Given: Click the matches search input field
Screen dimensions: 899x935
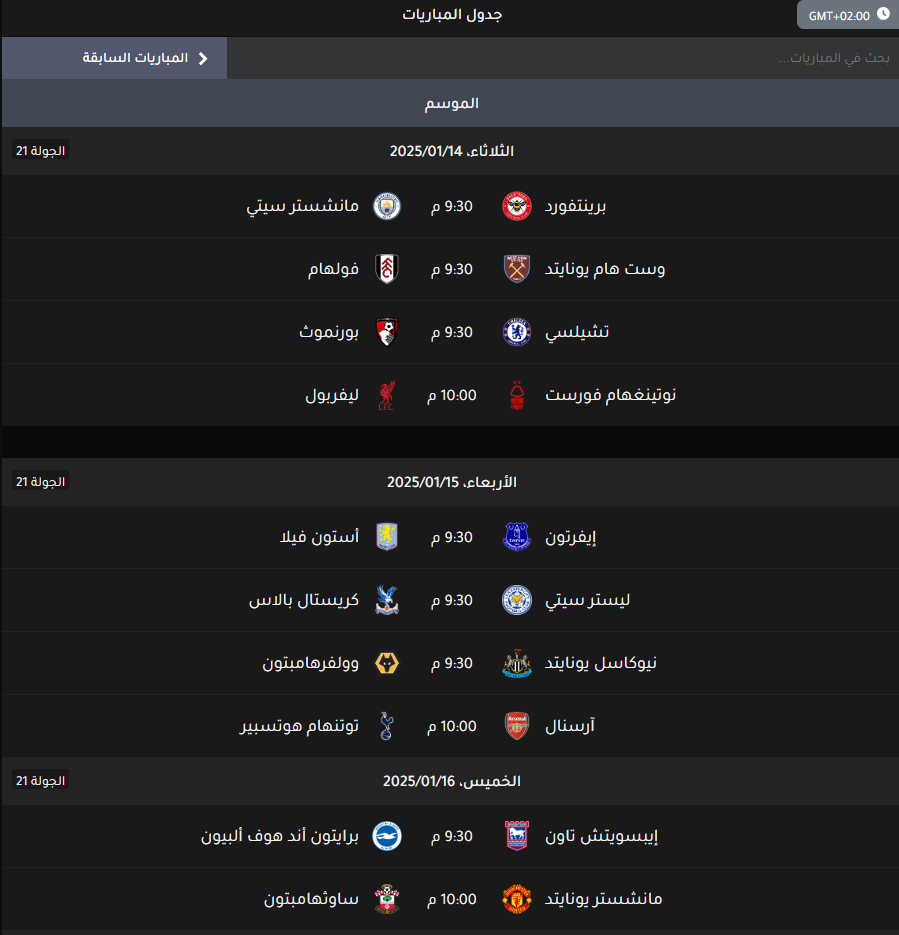Looking at the screenshot, I should 563,58.
